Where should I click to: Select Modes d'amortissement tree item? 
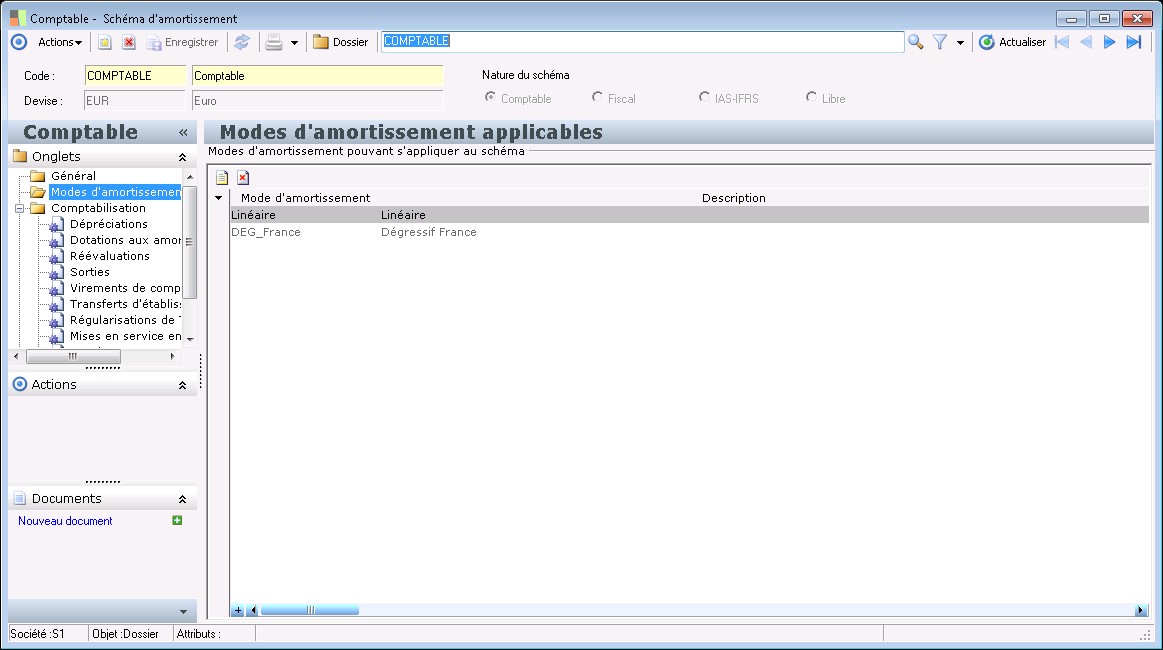(x=115, y=192)
